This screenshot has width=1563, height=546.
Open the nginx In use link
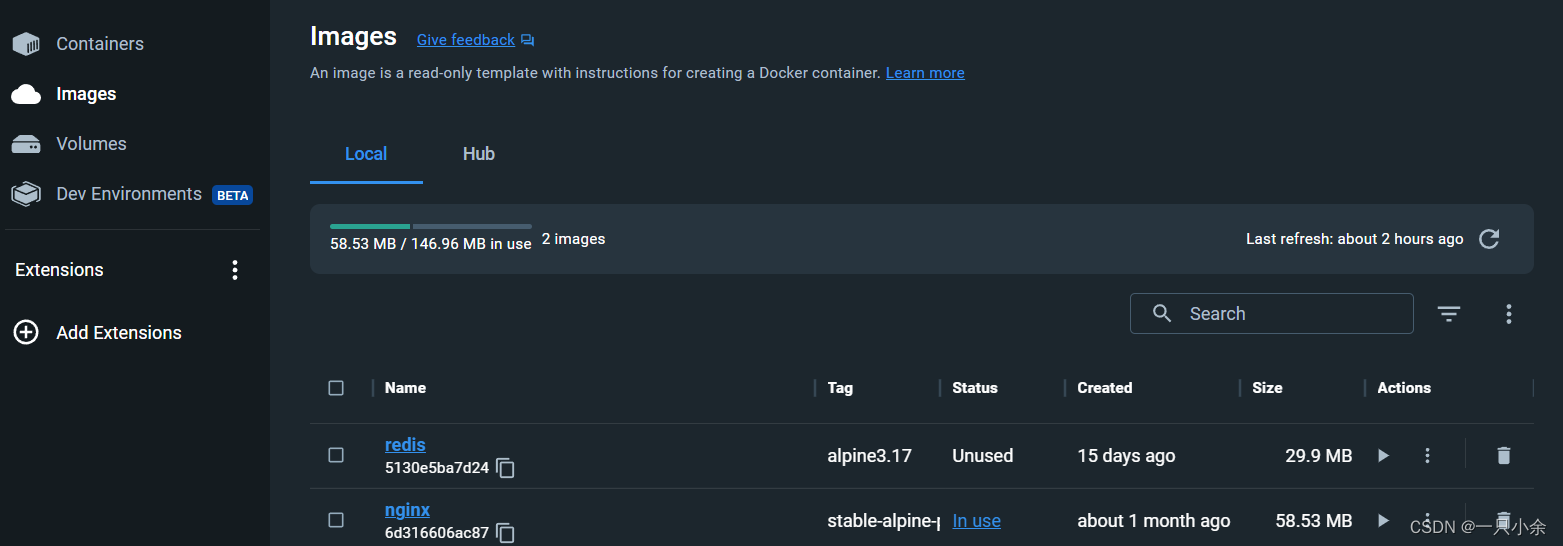click(976, 521)
